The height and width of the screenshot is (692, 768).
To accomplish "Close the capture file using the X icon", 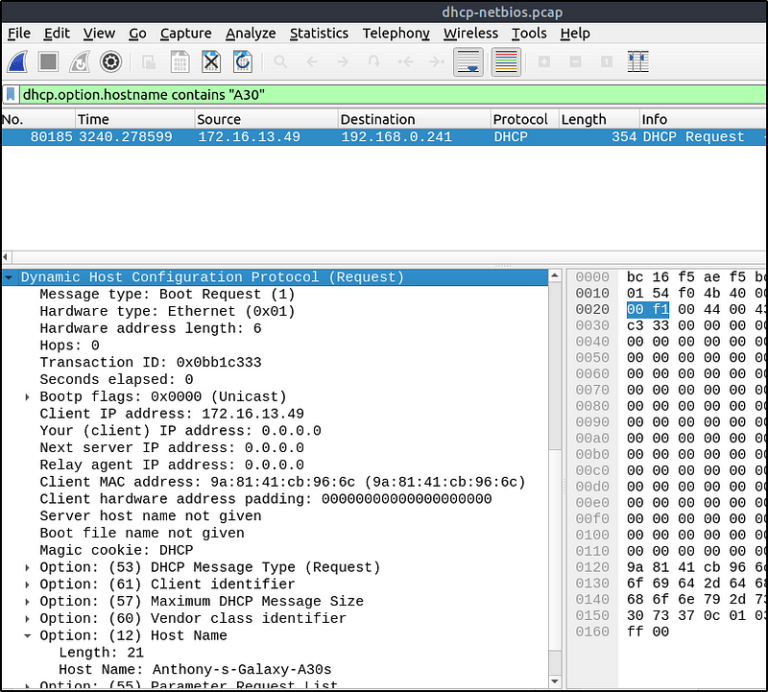I will [211, 62].
